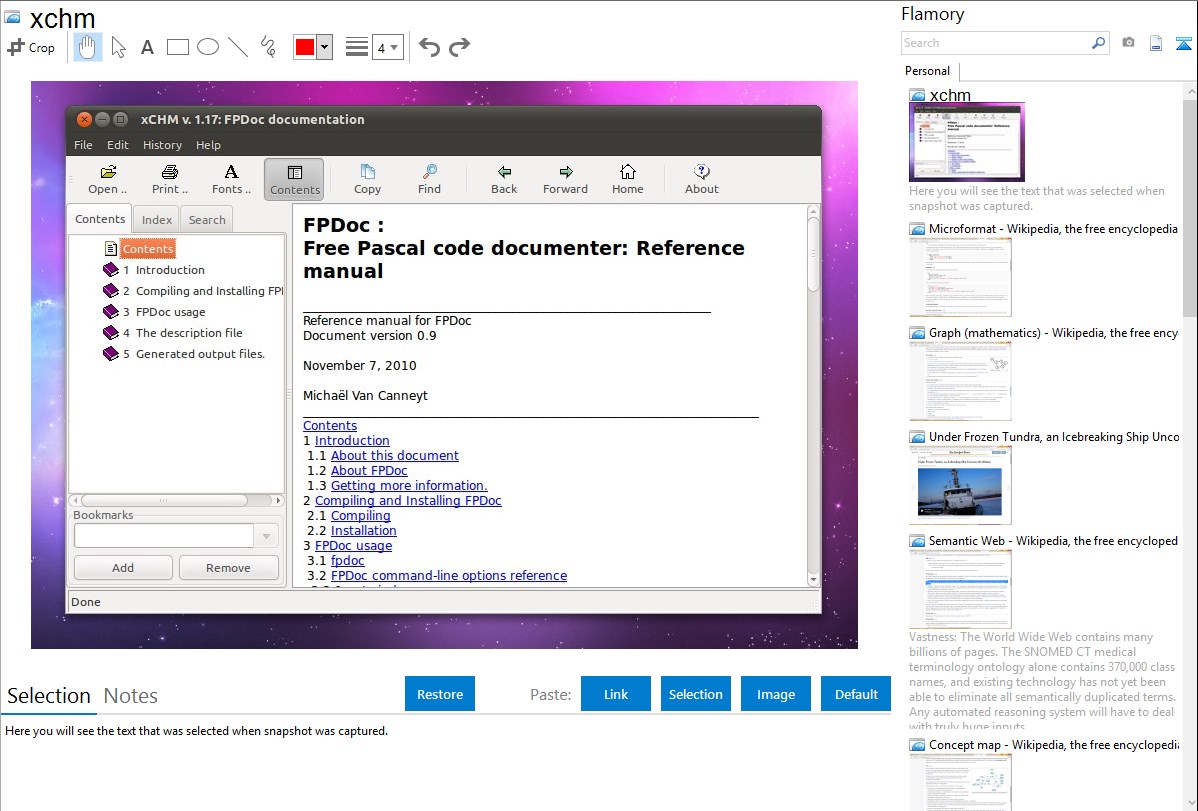Activate the hand pan tool
Screen dimensions: 1198x811
tap(87, 47)
